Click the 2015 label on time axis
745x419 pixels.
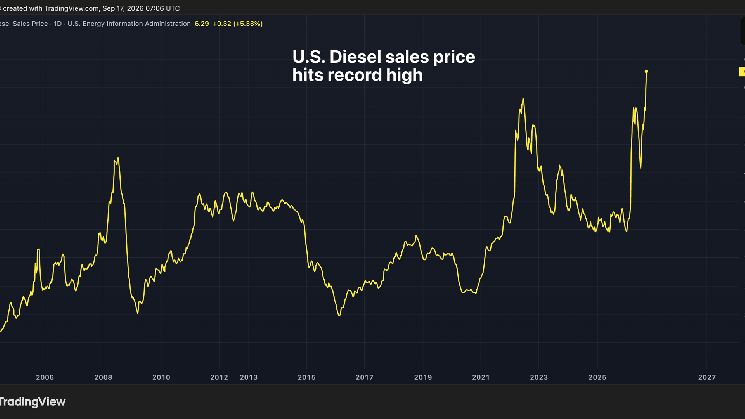click(306, 377)
